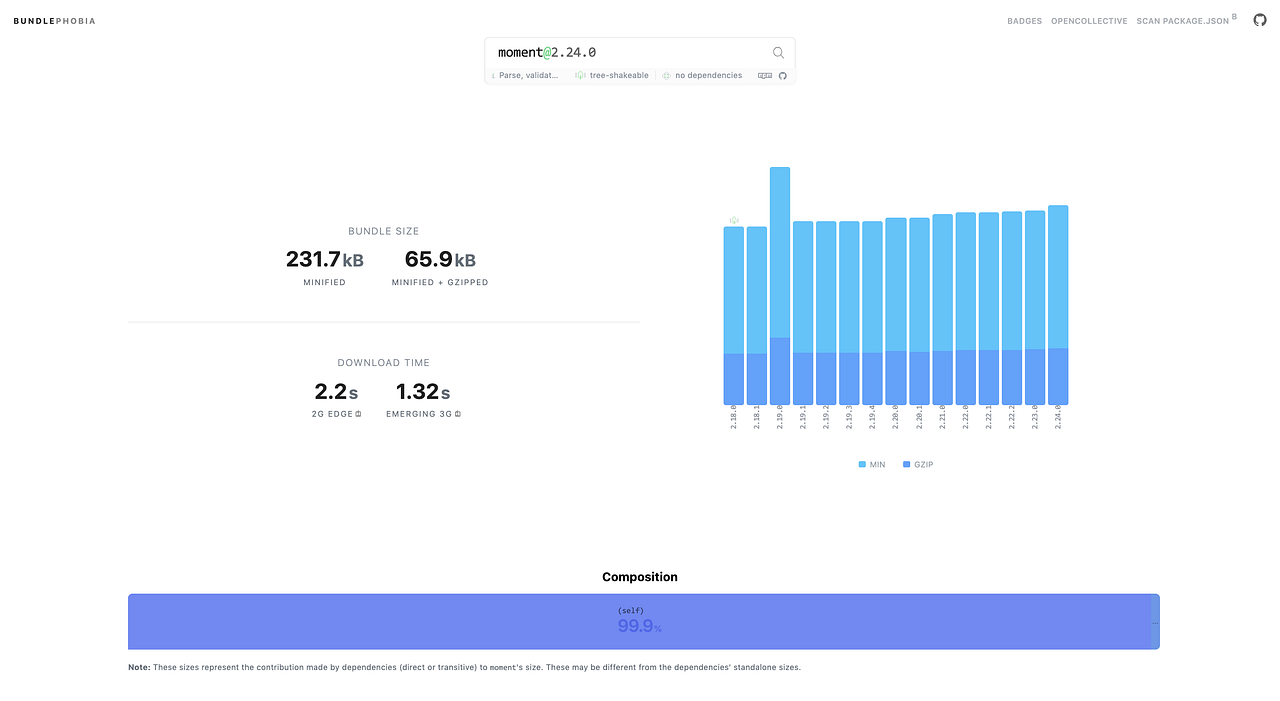Click the small '...' composition segment
This screenshot has height=701, width=1280.
(1155, 622)
